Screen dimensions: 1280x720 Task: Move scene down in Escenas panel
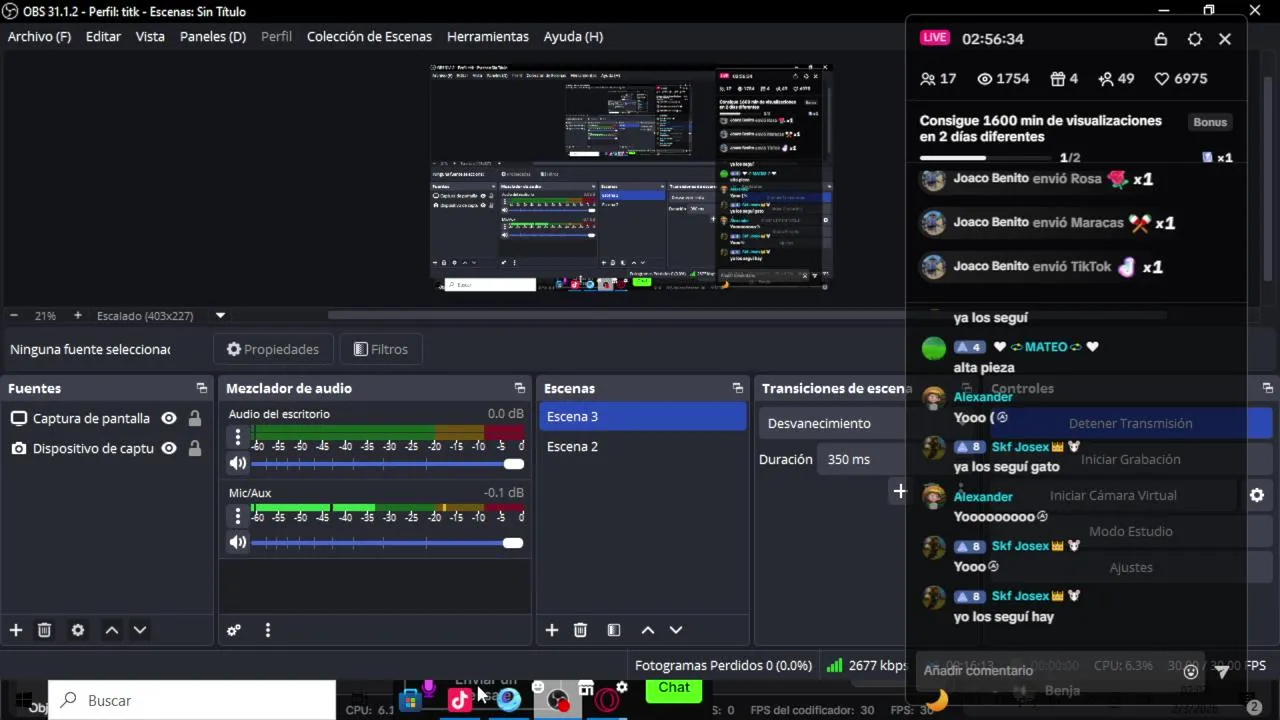point(676,630)
